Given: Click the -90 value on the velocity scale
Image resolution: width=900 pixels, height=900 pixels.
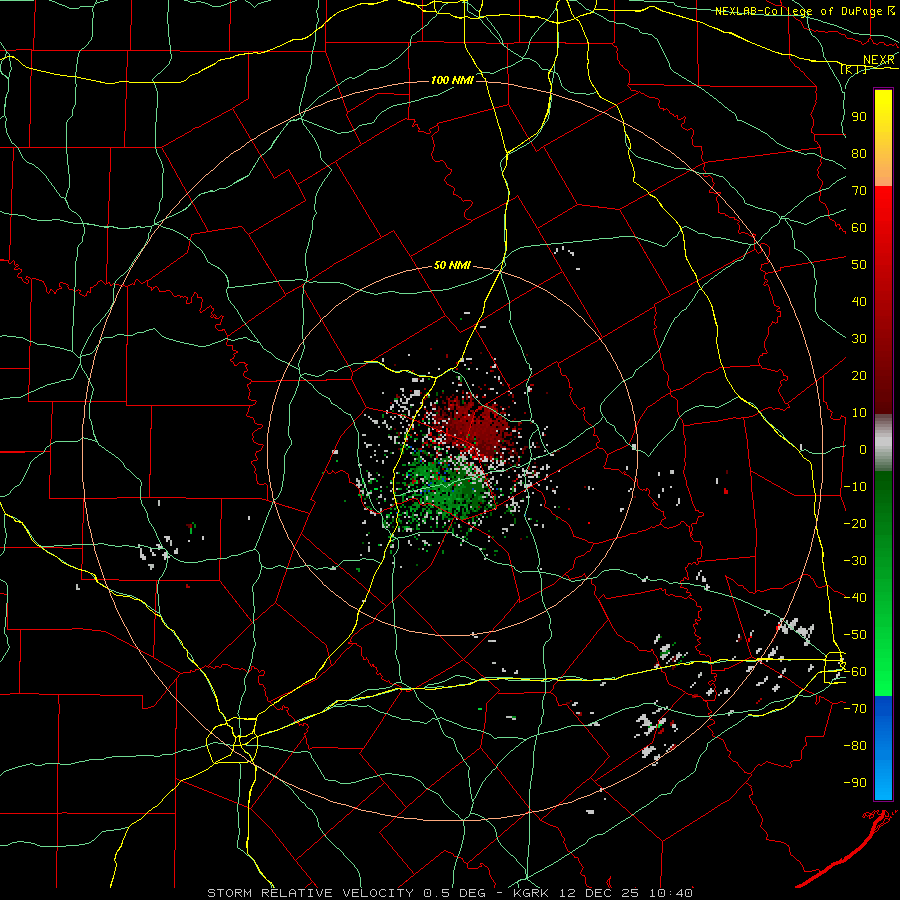Looking at the screenshot, I should pos(855,782).
